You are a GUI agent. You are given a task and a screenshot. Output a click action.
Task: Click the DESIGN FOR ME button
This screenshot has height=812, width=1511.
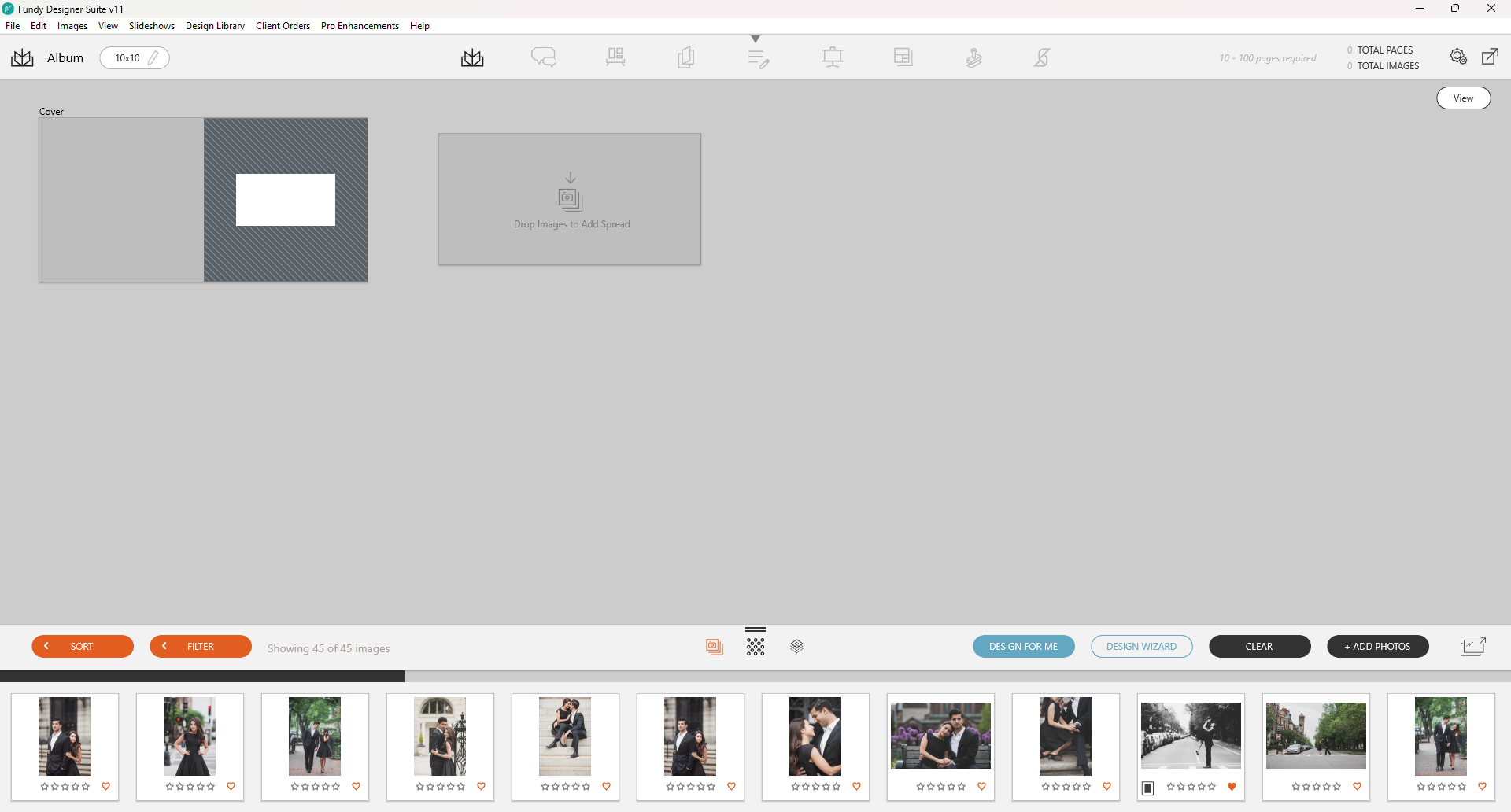coord(1023,646)
